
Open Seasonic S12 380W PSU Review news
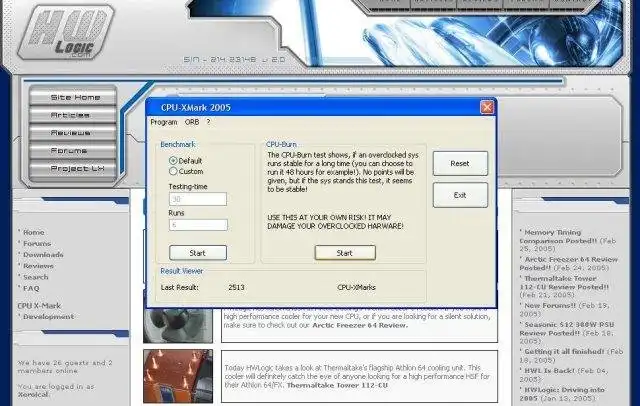pyautogui.click(x=567, y=329)
